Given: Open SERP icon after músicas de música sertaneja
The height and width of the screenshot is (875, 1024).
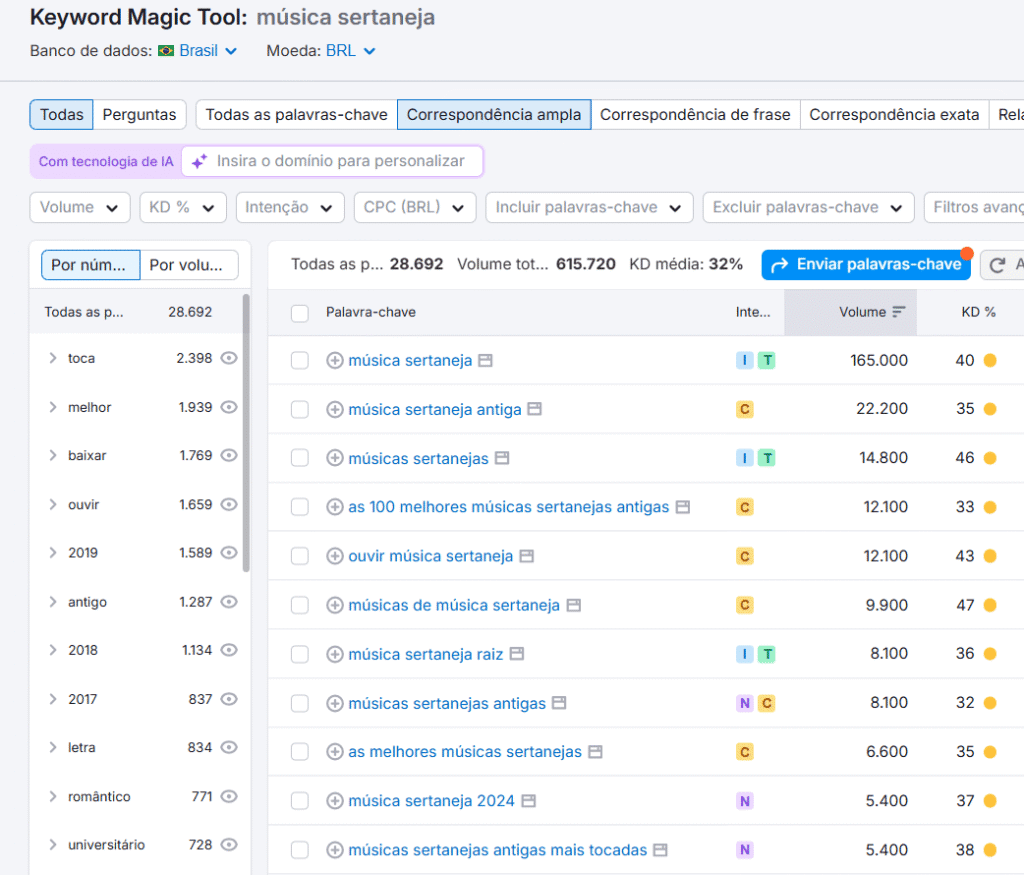Looking at the screenshot, I should 573,605.
